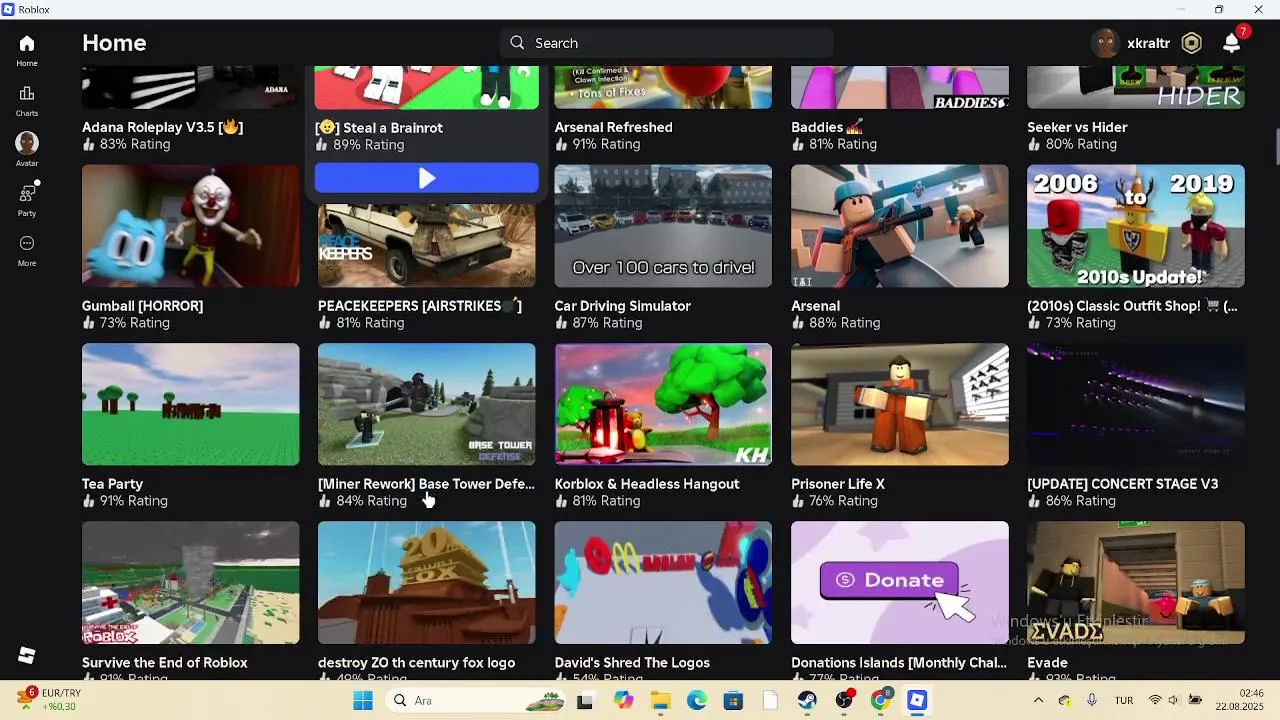
Task: Click the 87% Rating text
Action: pos(607,323)
